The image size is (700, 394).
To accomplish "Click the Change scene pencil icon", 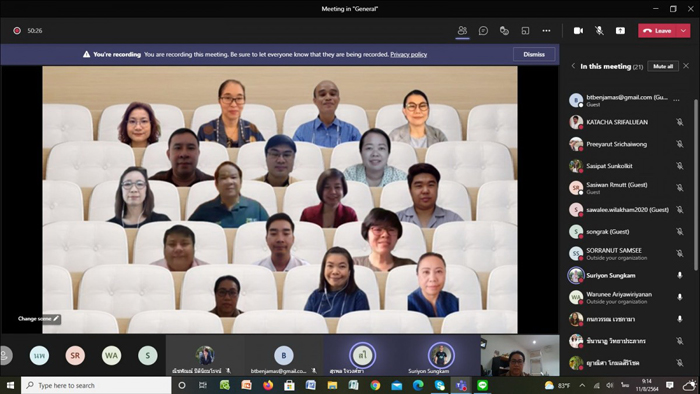I will pyautogui.click(x=56, y=319).
